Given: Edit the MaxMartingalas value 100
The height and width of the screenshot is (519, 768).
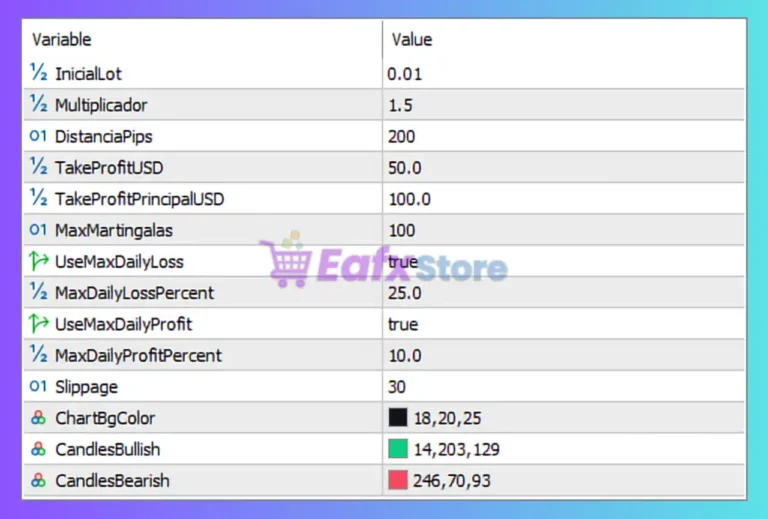Looking at the screenshot, I should click(402, 231).
